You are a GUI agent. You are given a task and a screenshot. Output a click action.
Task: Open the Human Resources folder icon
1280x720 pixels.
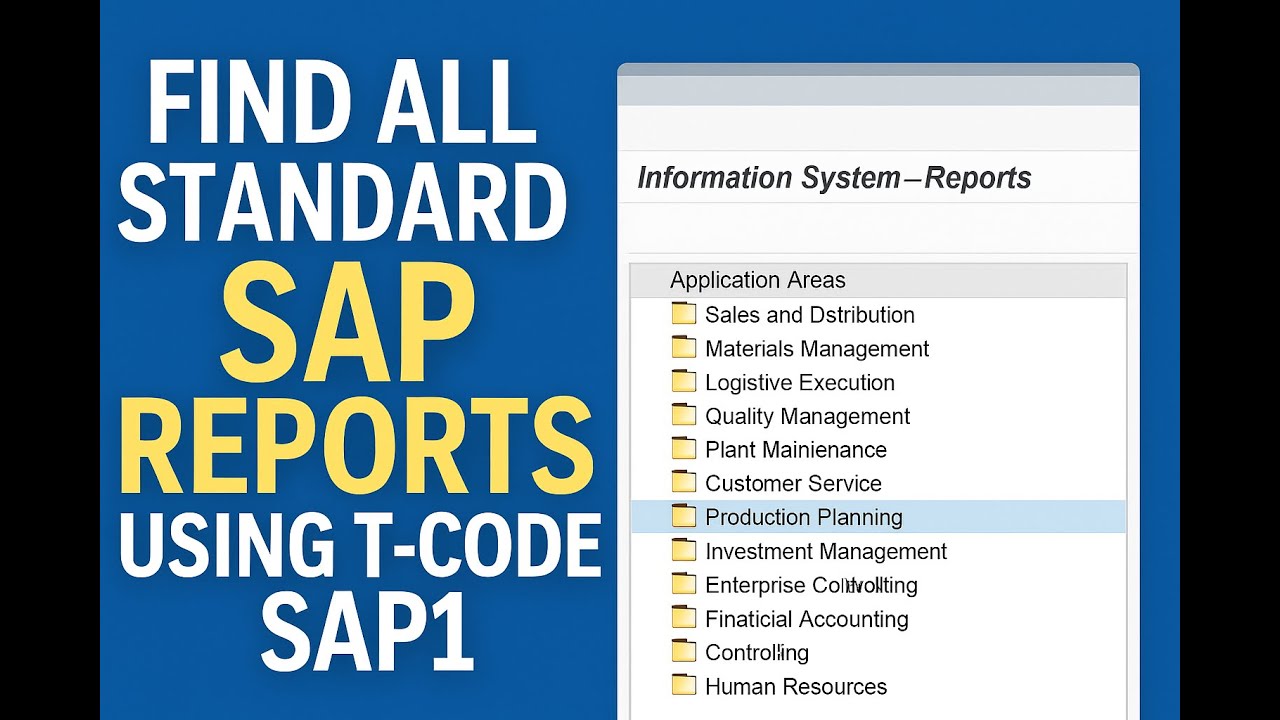684,686
